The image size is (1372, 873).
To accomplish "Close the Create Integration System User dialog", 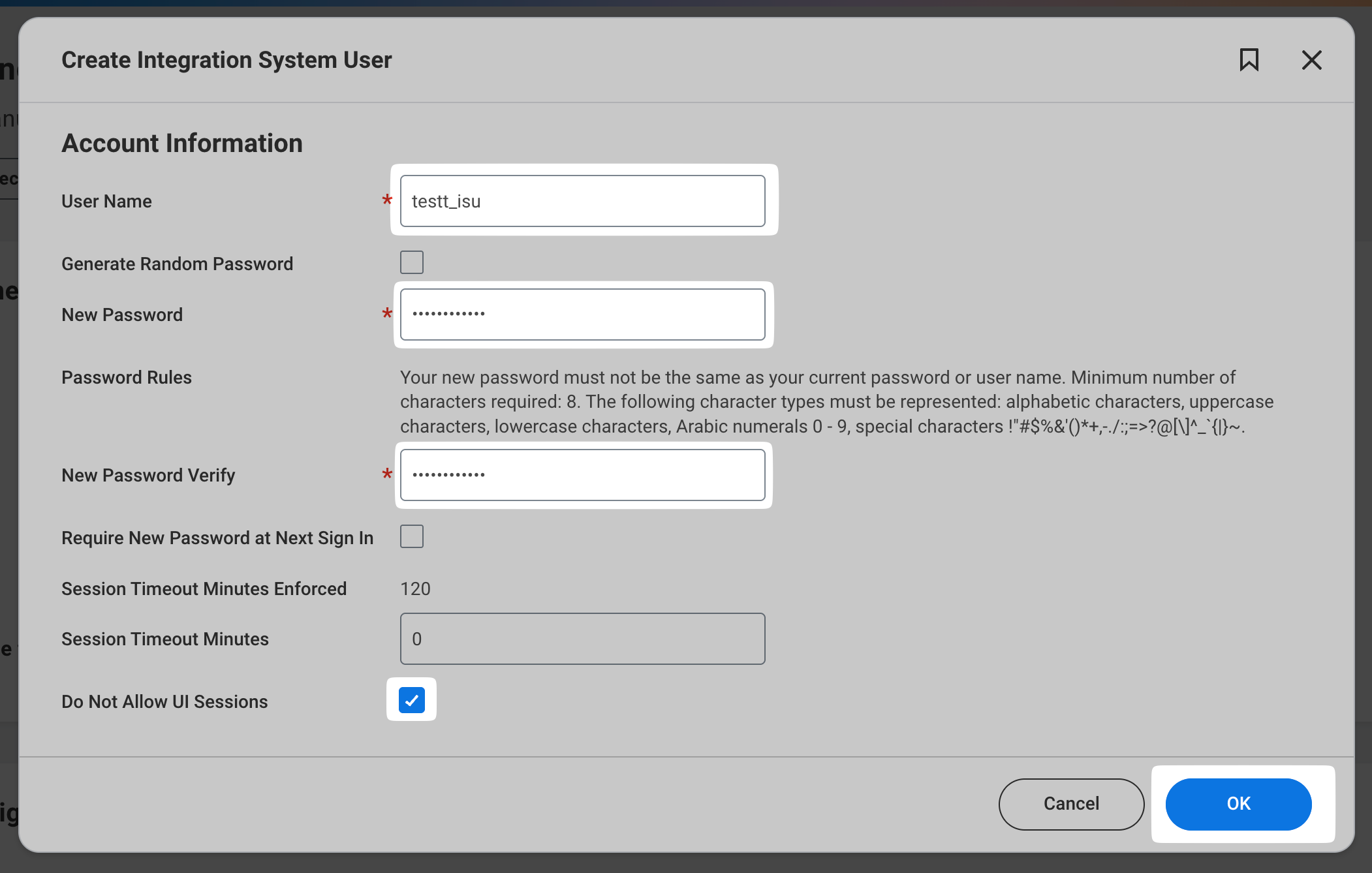I will point(1311,60).
